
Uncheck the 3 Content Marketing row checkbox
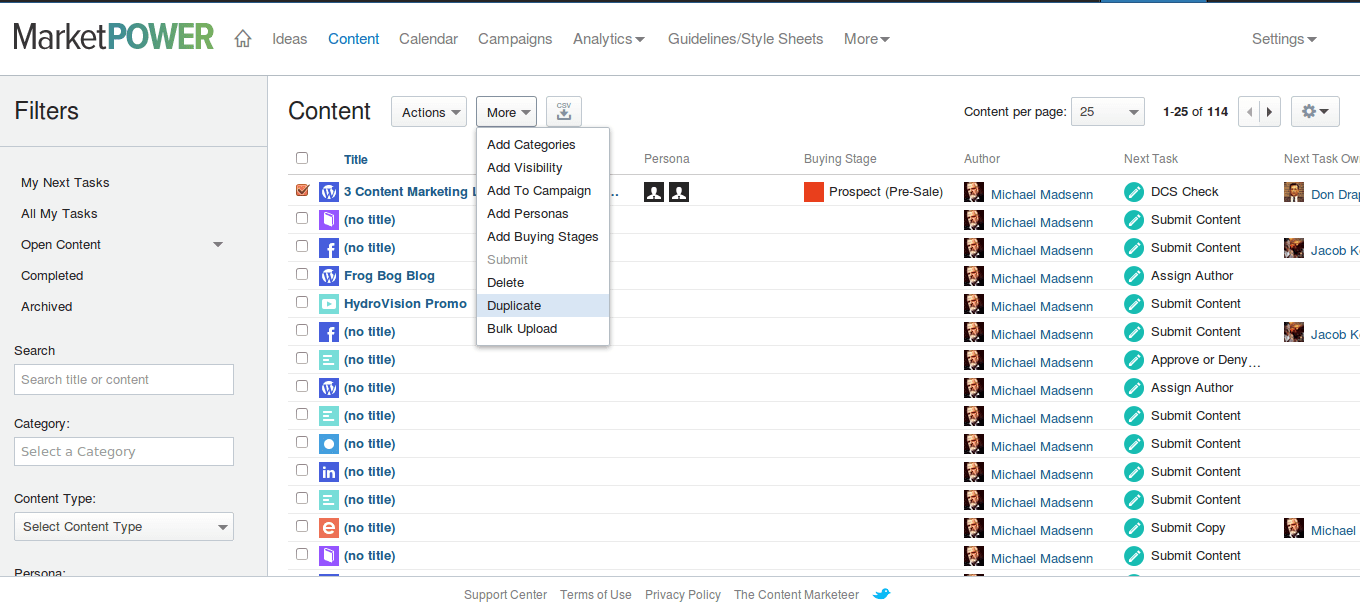[302, 190]
